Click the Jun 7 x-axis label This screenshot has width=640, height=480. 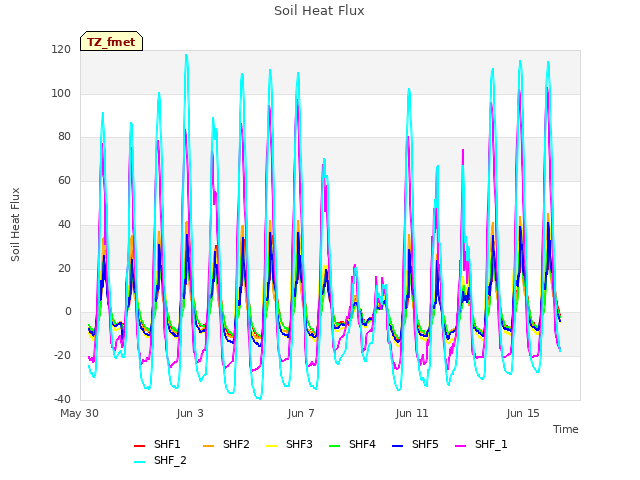[x=301, y=413]
